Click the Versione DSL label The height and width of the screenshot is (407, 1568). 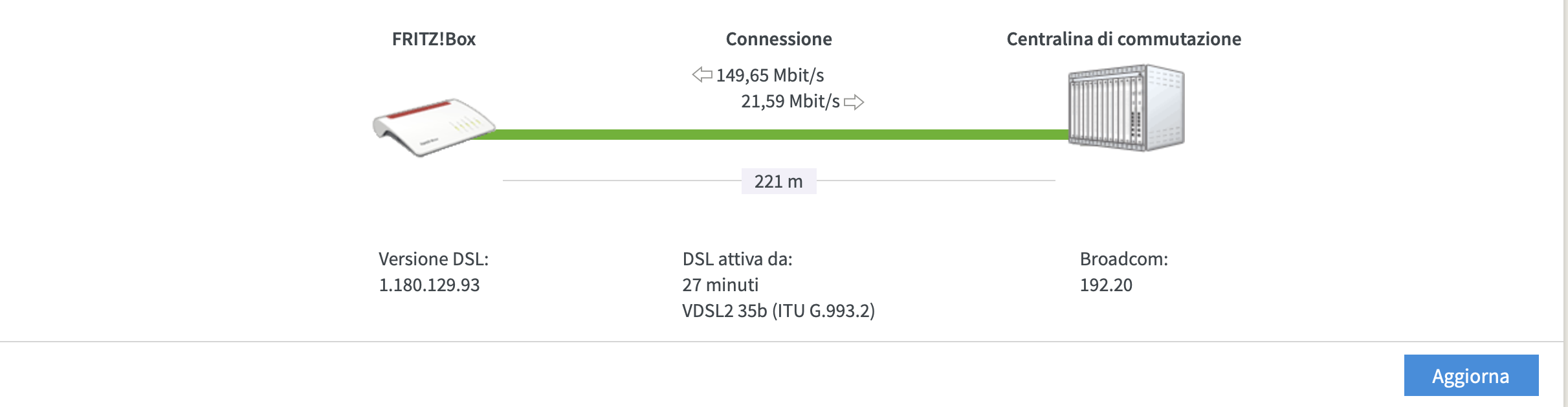[434, 259]
